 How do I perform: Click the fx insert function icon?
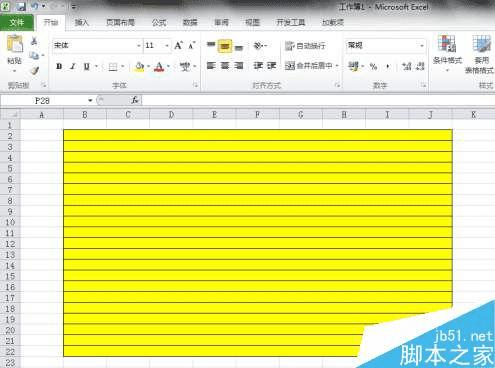point(135,100)
